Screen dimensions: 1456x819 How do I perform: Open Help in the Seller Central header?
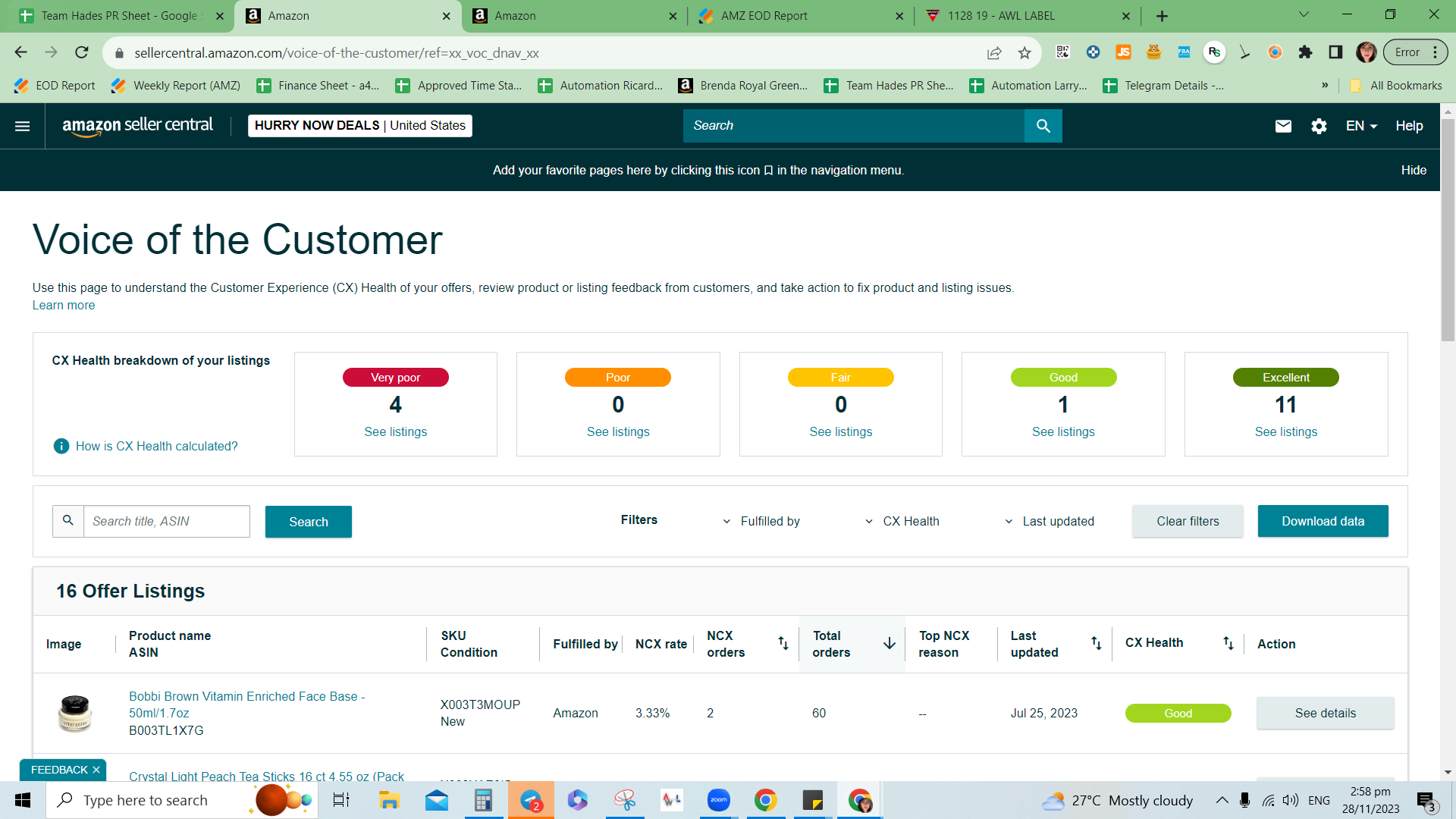coord(1409,126)
